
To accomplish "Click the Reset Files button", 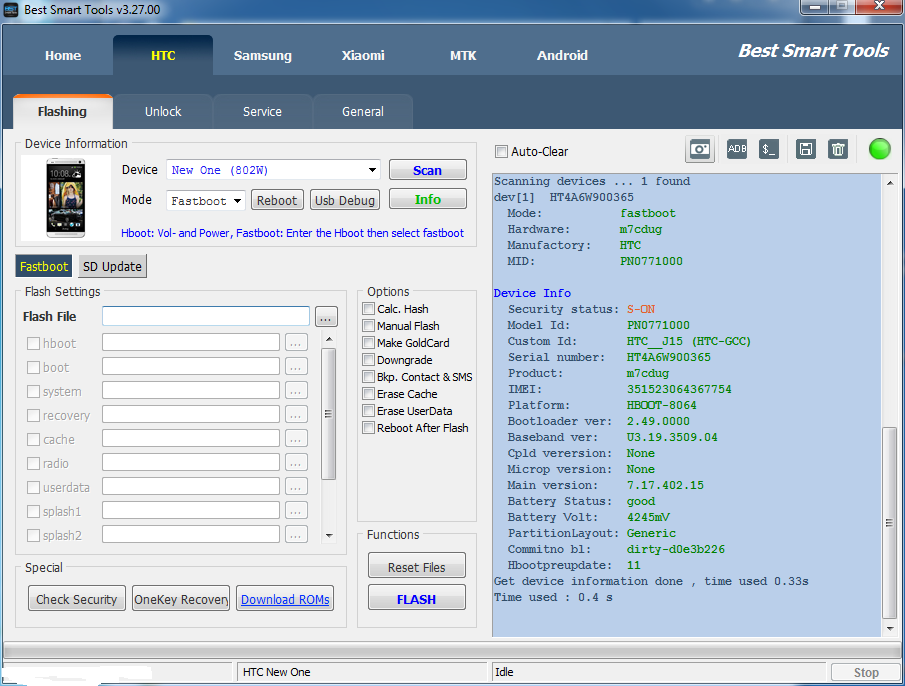I will pyautogui.click(x=417, y=567).
